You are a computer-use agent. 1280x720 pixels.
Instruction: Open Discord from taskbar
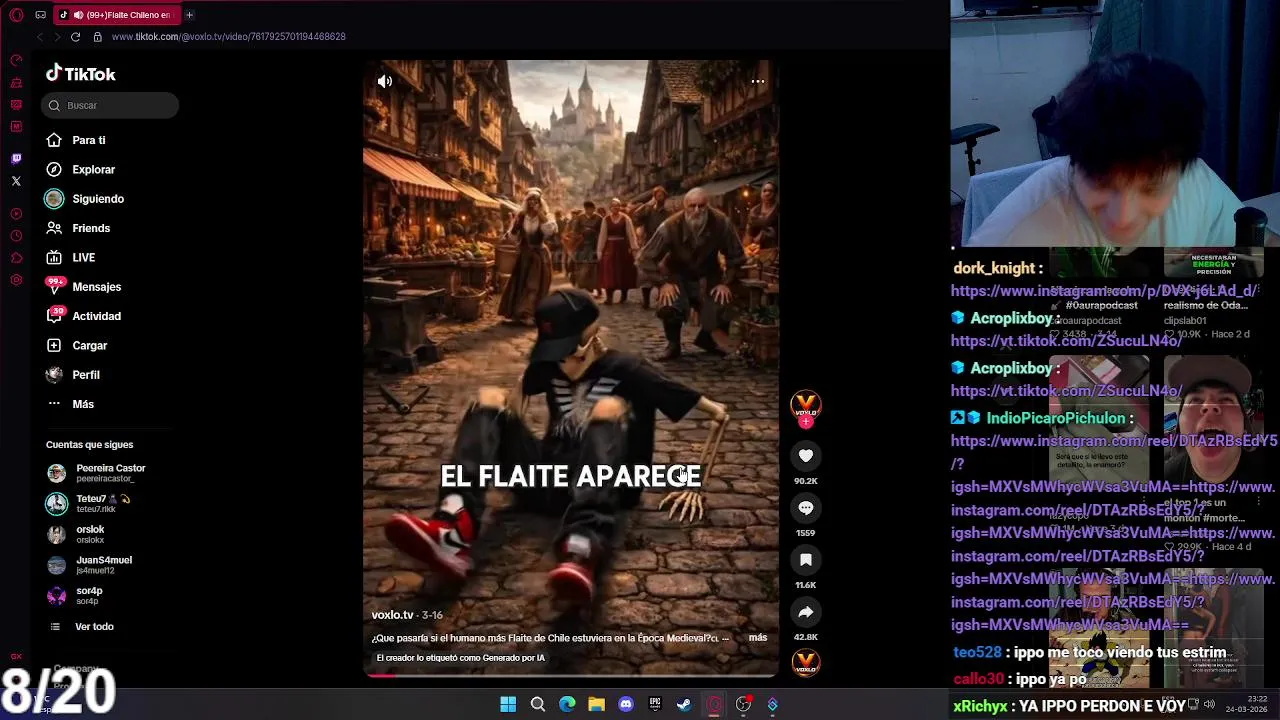(626, 705)
